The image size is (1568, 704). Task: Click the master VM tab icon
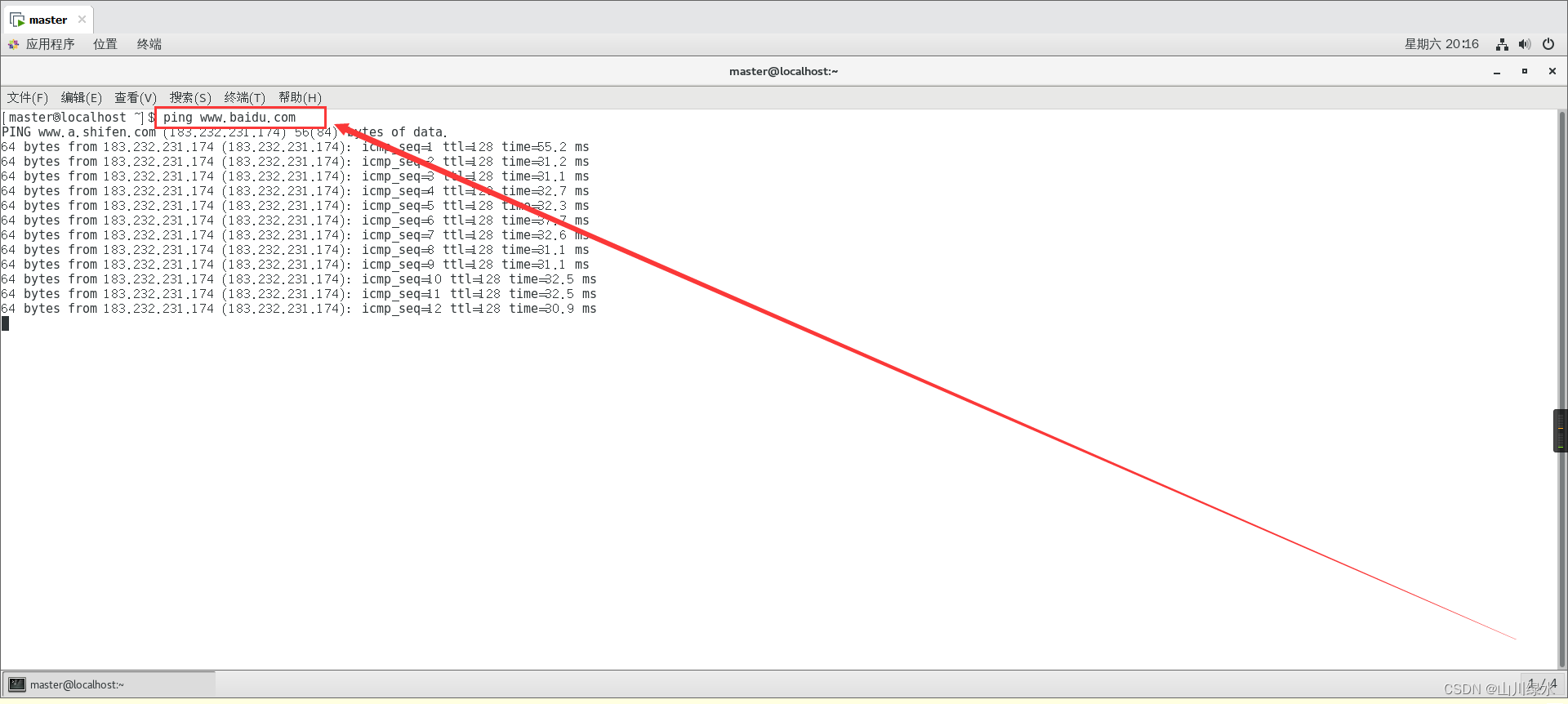click(x=17, y=20)
